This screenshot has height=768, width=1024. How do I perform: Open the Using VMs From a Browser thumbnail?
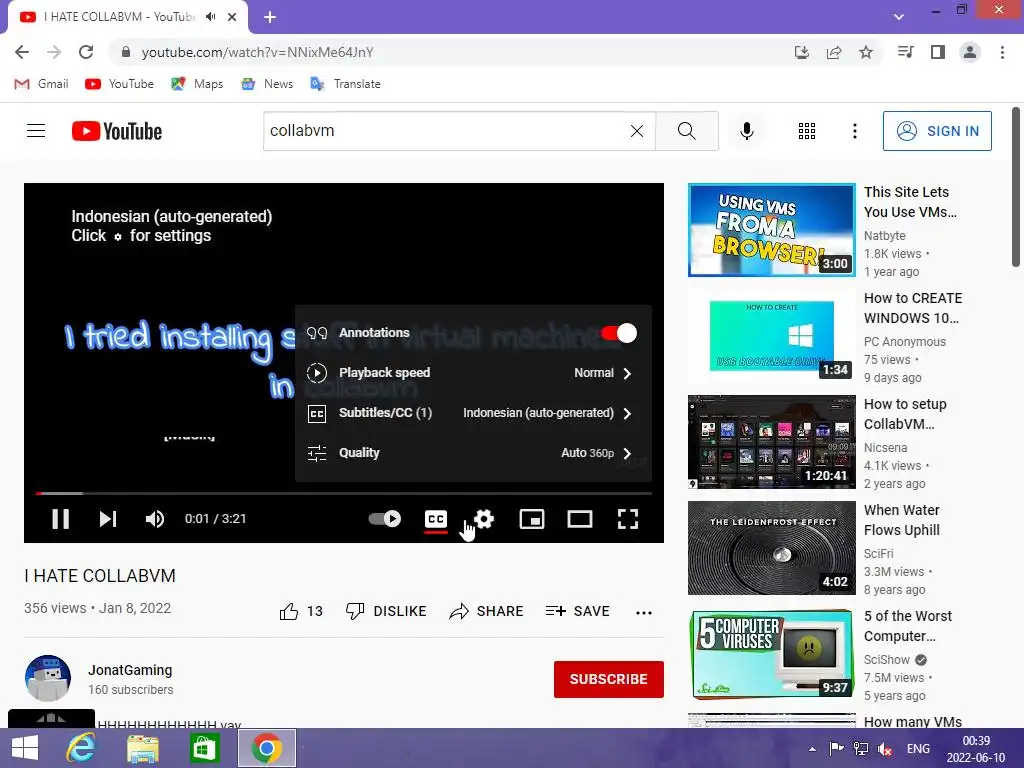pyautogui.click(x=771, y=230)
